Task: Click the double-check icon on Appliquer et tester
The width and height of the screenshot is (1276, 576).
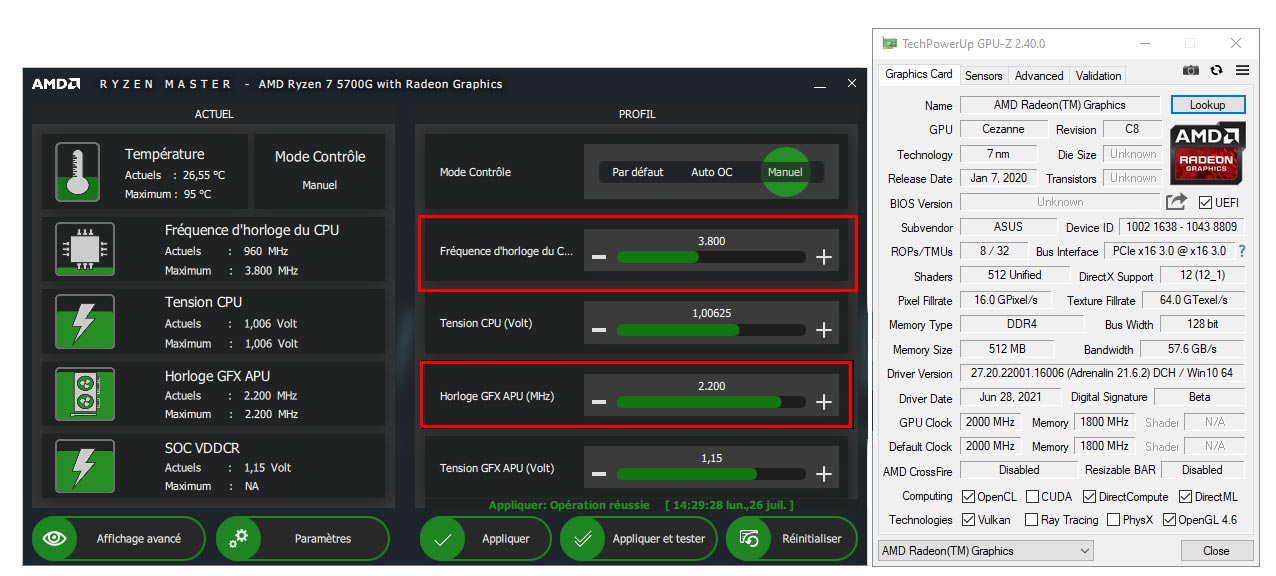Action: [582, 539]
